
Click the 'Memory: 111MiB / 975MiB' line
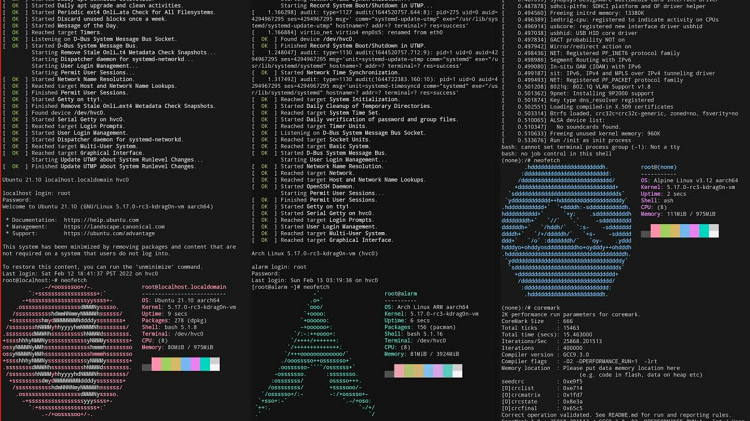678,214
